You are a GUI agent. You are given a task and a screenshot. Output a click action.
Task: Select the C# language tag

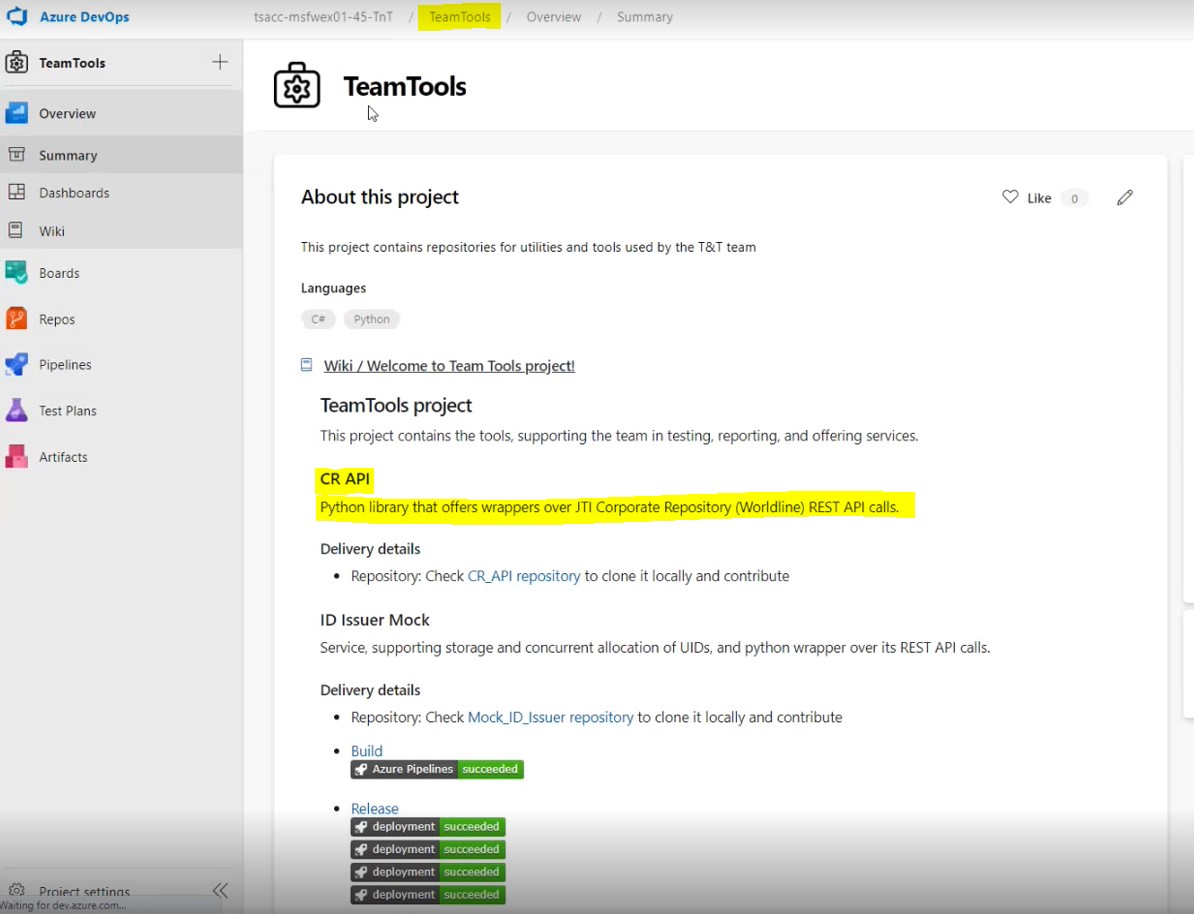tap(318, 319)
